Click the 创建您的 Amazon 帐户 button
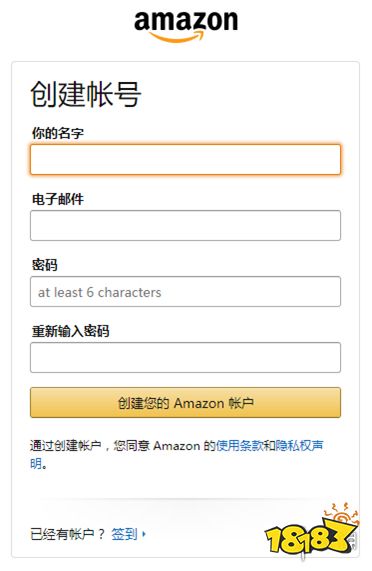Screen dimensions: 372x571 (x=186, y=402)
